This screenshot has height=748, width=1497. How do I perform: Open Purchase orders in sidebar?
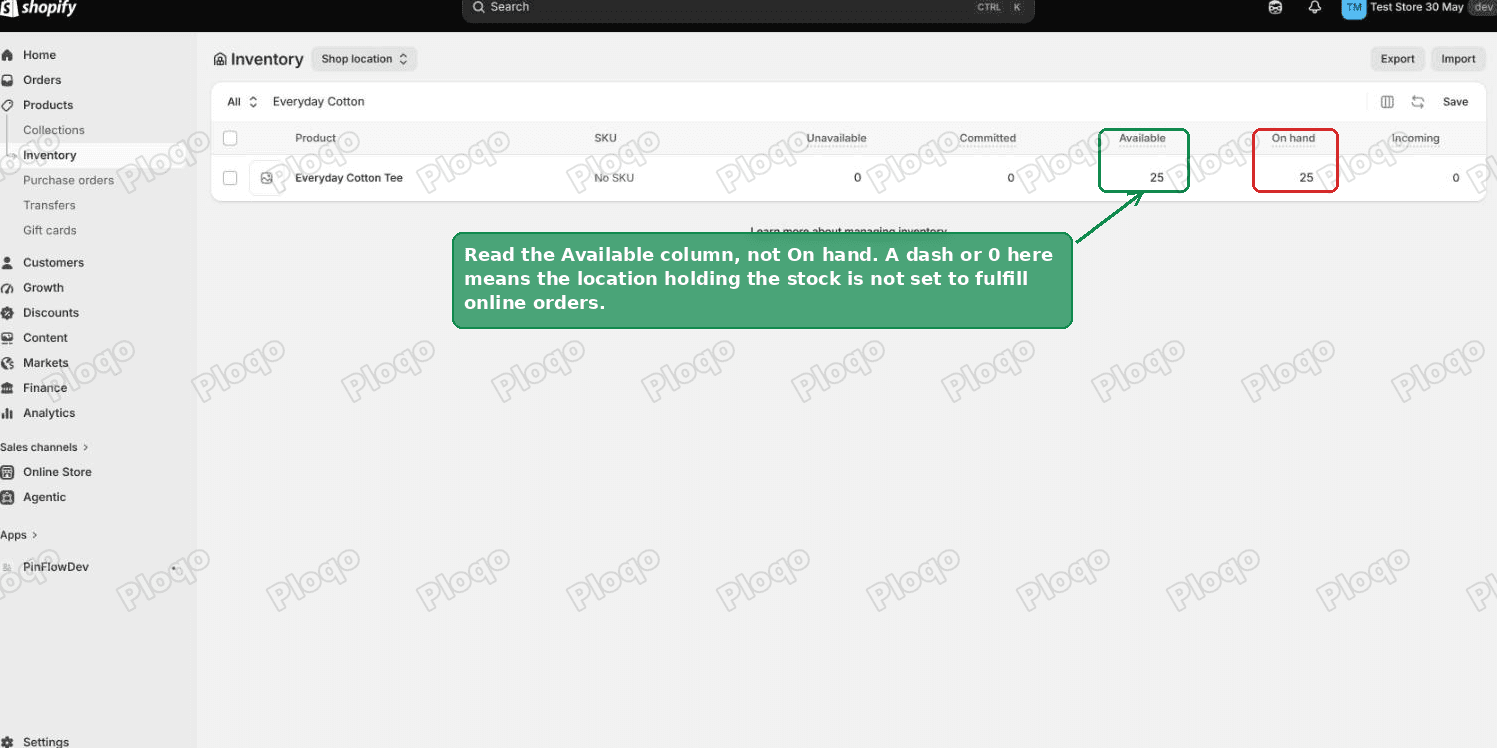(69, 180)
